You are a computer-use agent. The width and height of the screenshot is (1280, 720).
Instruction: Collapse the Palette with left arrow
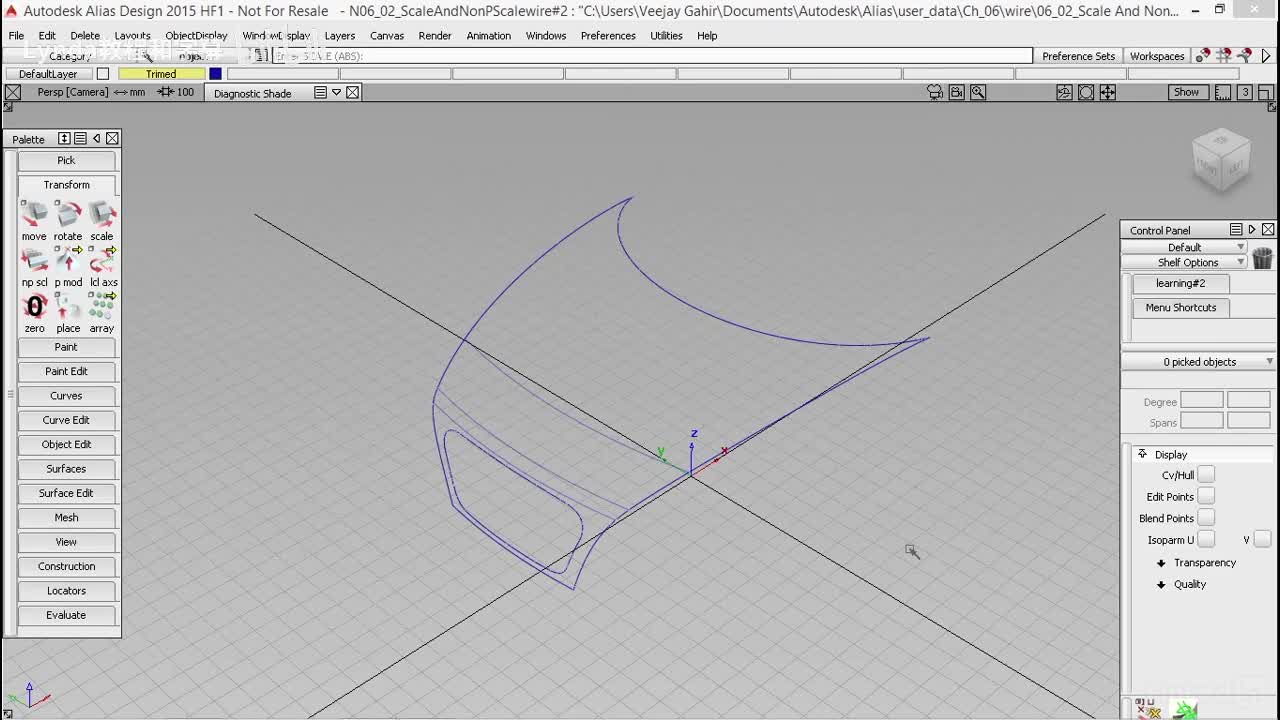(96, 138)
